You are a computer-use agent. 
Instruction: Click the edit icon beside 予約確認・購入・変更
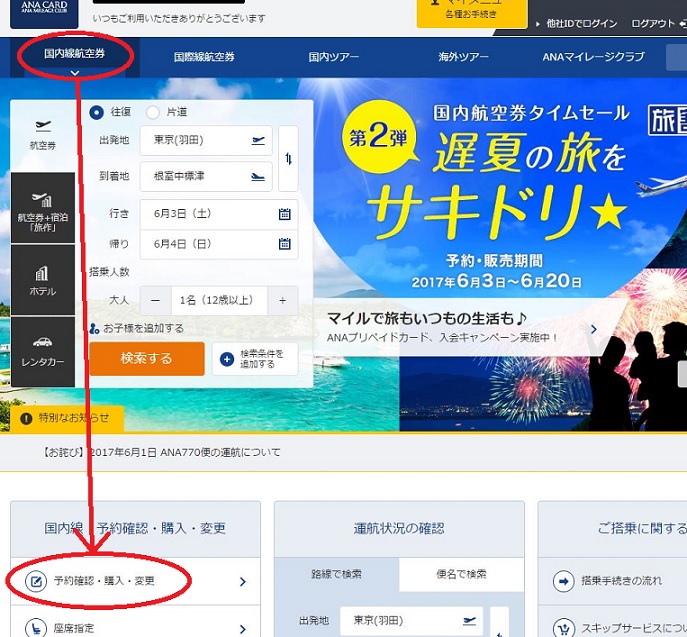36,581
